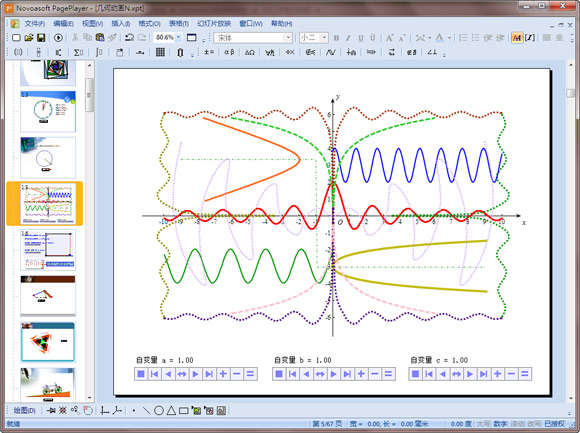Image resolution: width=580 pixels, height=433 pixels.
Task: Expand the zoom 80.6% dropdown
Action: 178,37
